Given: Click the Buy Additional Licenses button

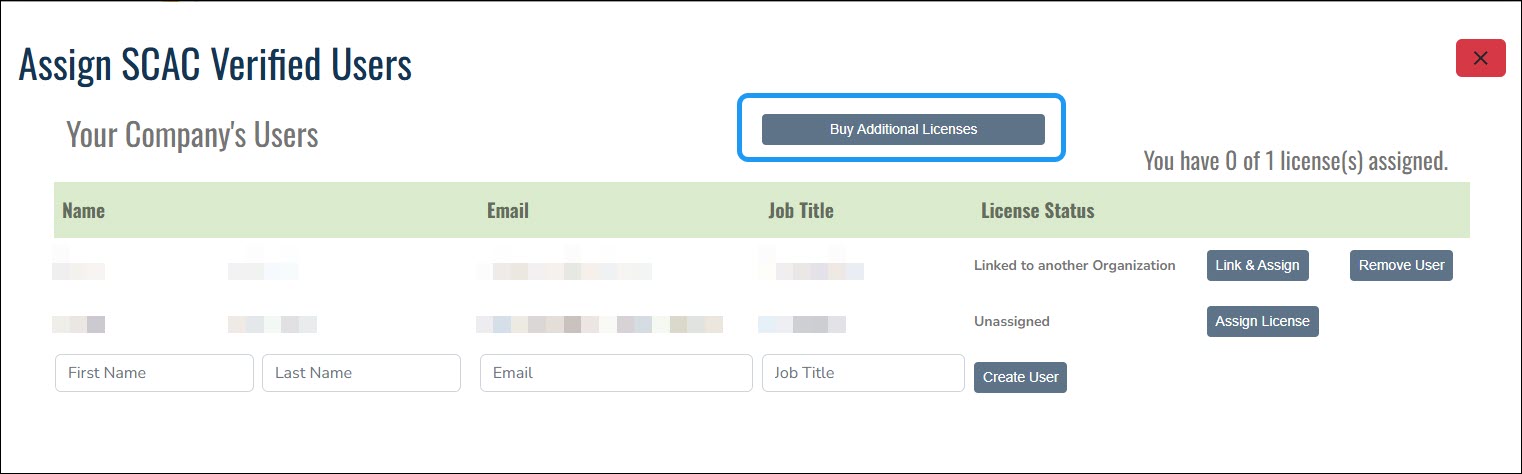Looking at the screenshot, I should click(903, 129).
